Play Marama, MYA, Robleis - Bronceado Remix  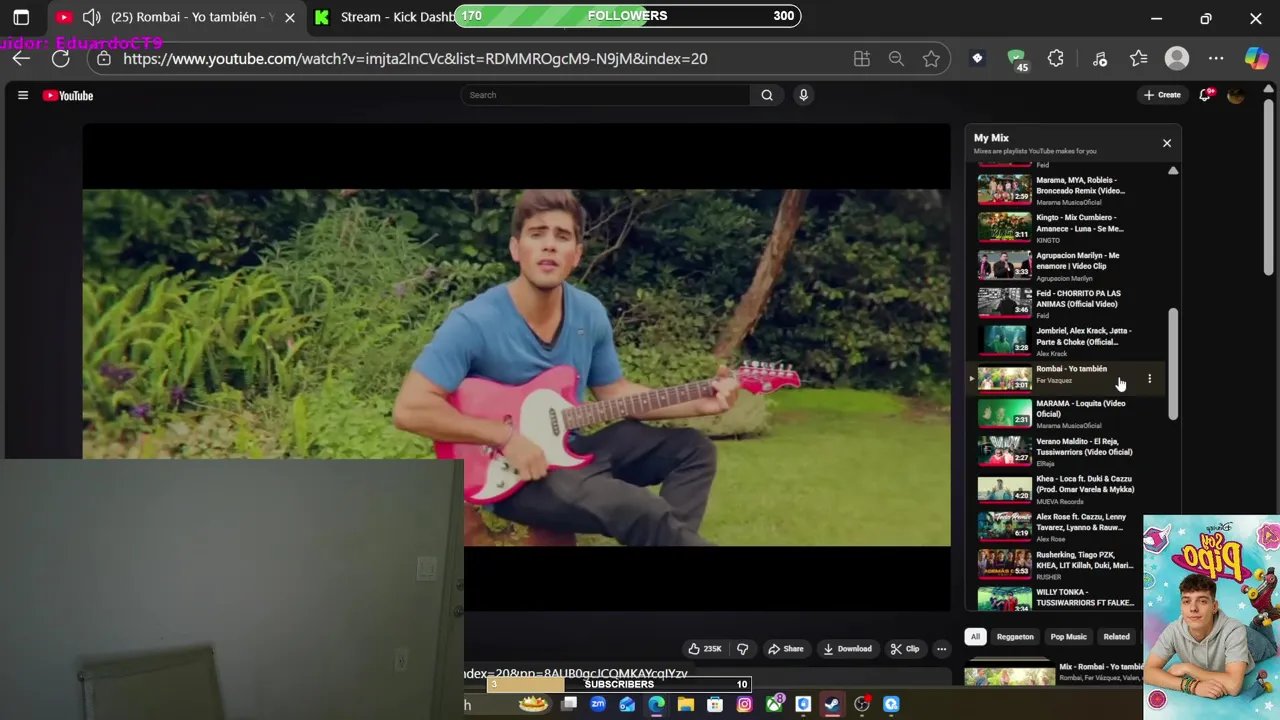[x=1067, y=190]
